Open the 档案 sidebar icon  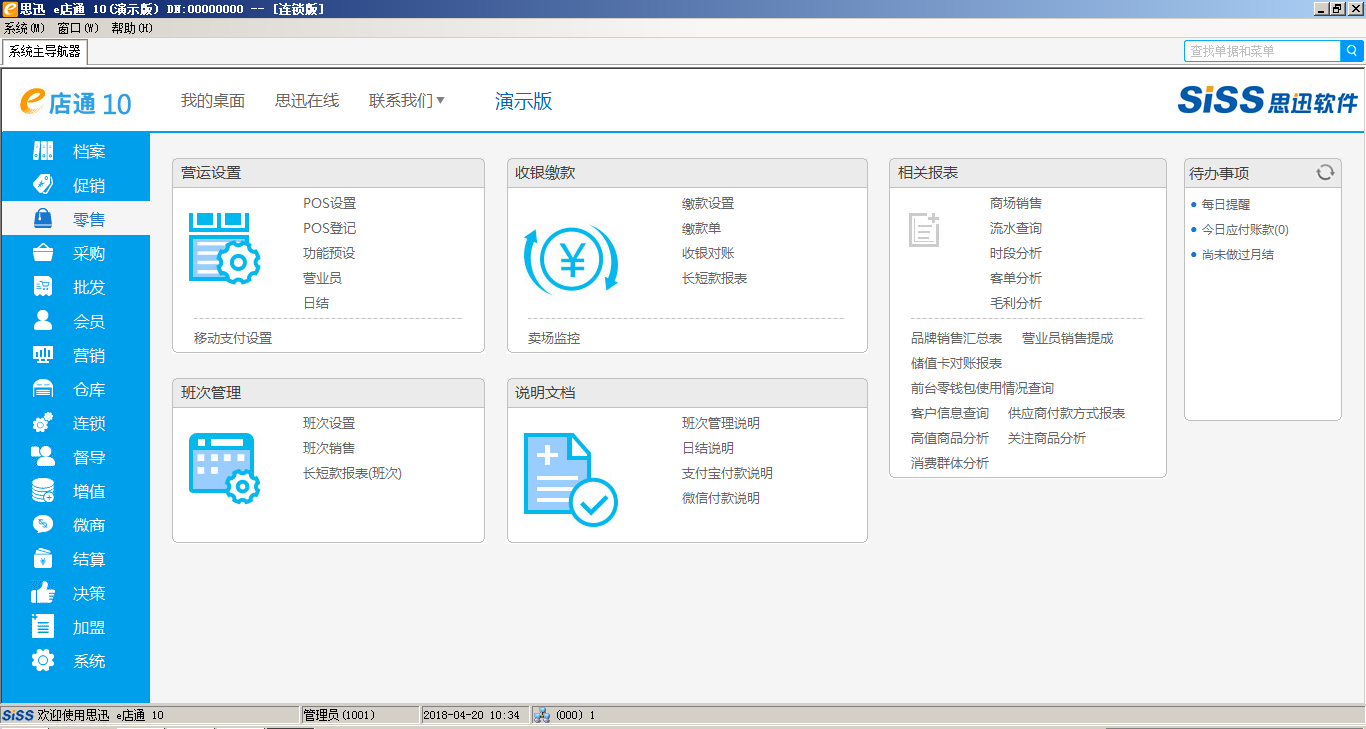(x=43, y=151)
